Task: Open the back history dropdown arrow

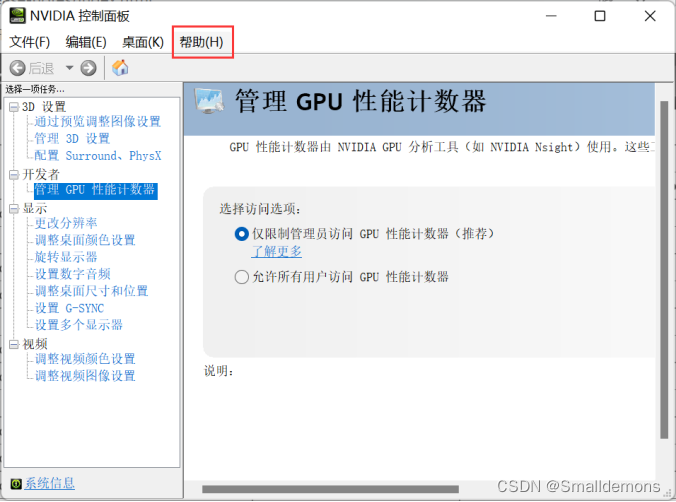Action: point(69,68)
